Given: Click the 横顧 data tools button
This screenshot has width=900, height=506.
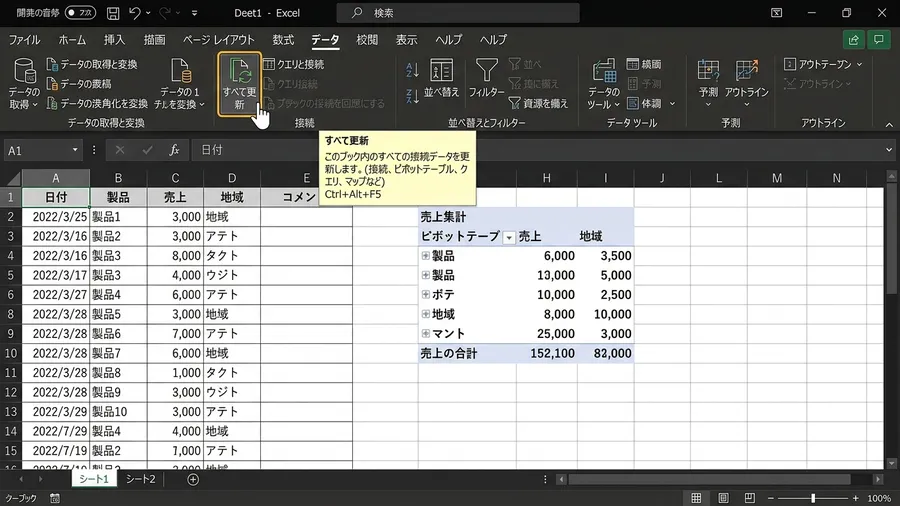Looking at the screenshot, I should pos(644,64).
